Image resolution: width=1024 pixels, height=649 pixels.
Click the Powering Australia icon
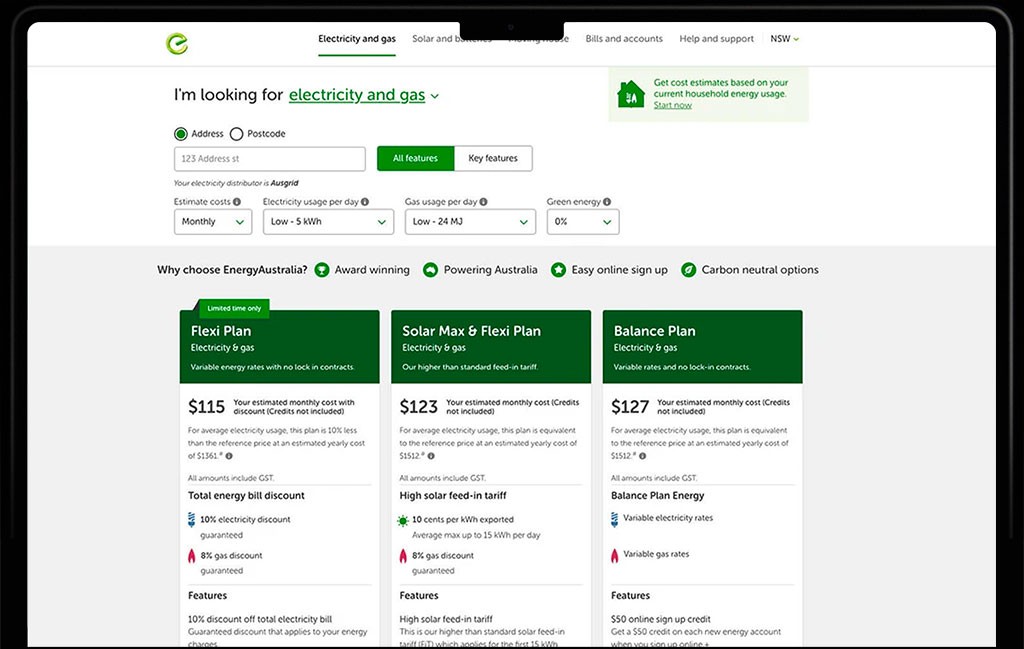click(x=430, y=270)
